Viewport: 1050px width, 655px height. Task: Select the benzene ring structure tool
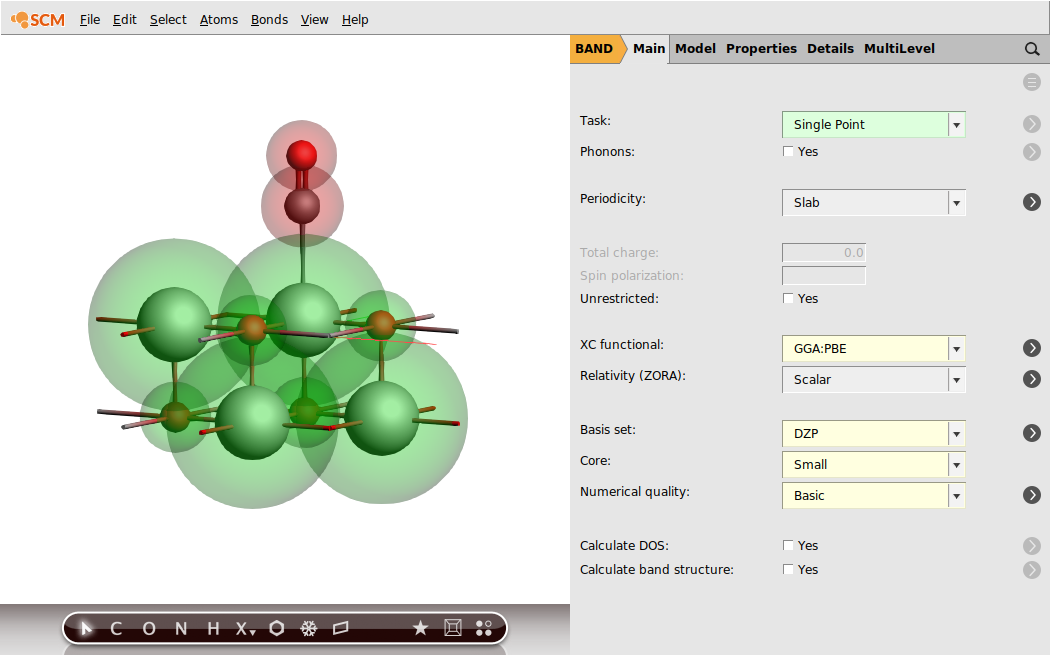click(277, 628)
